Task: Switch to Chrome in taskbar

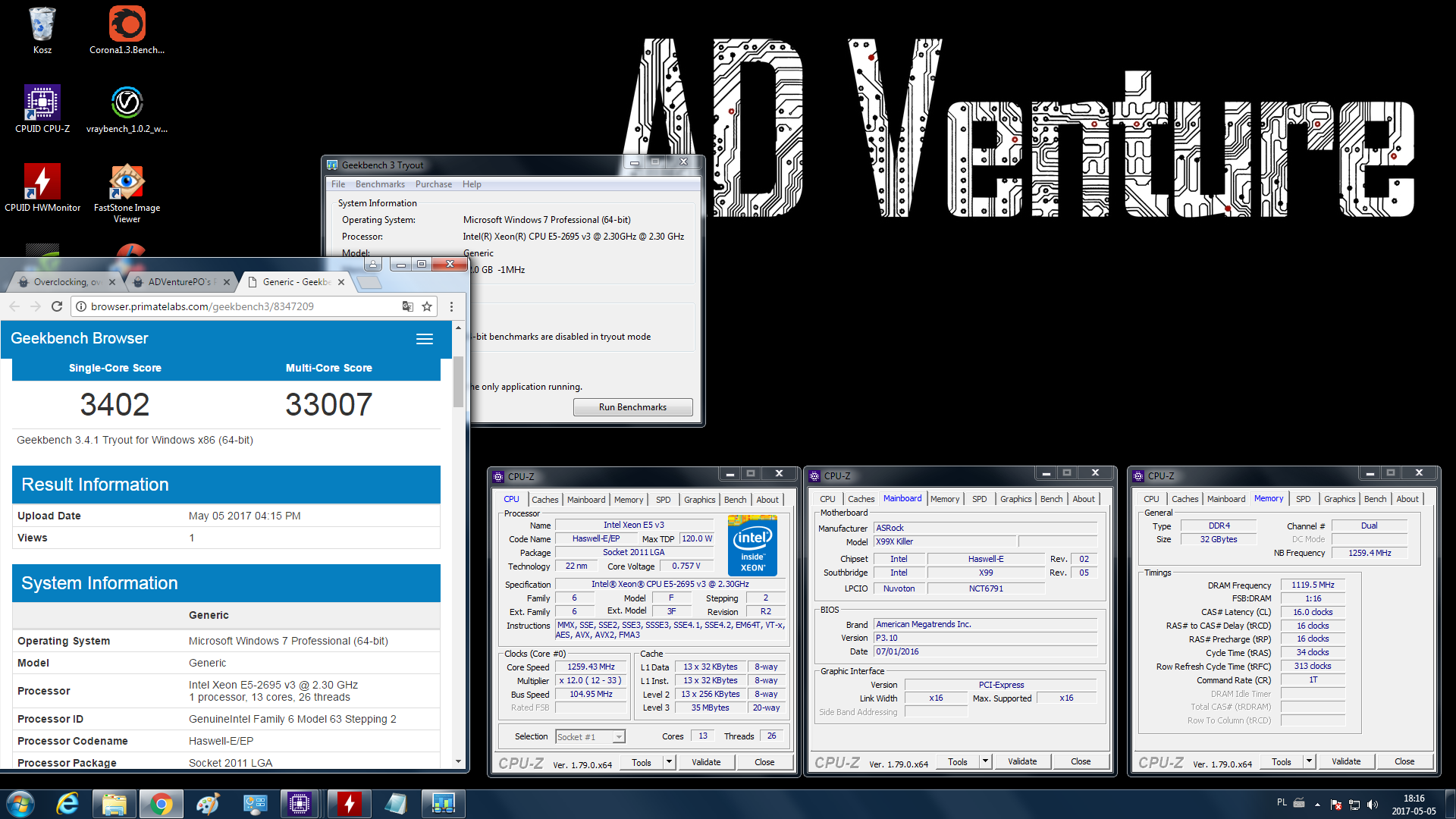Action: [x=161, y=804]
